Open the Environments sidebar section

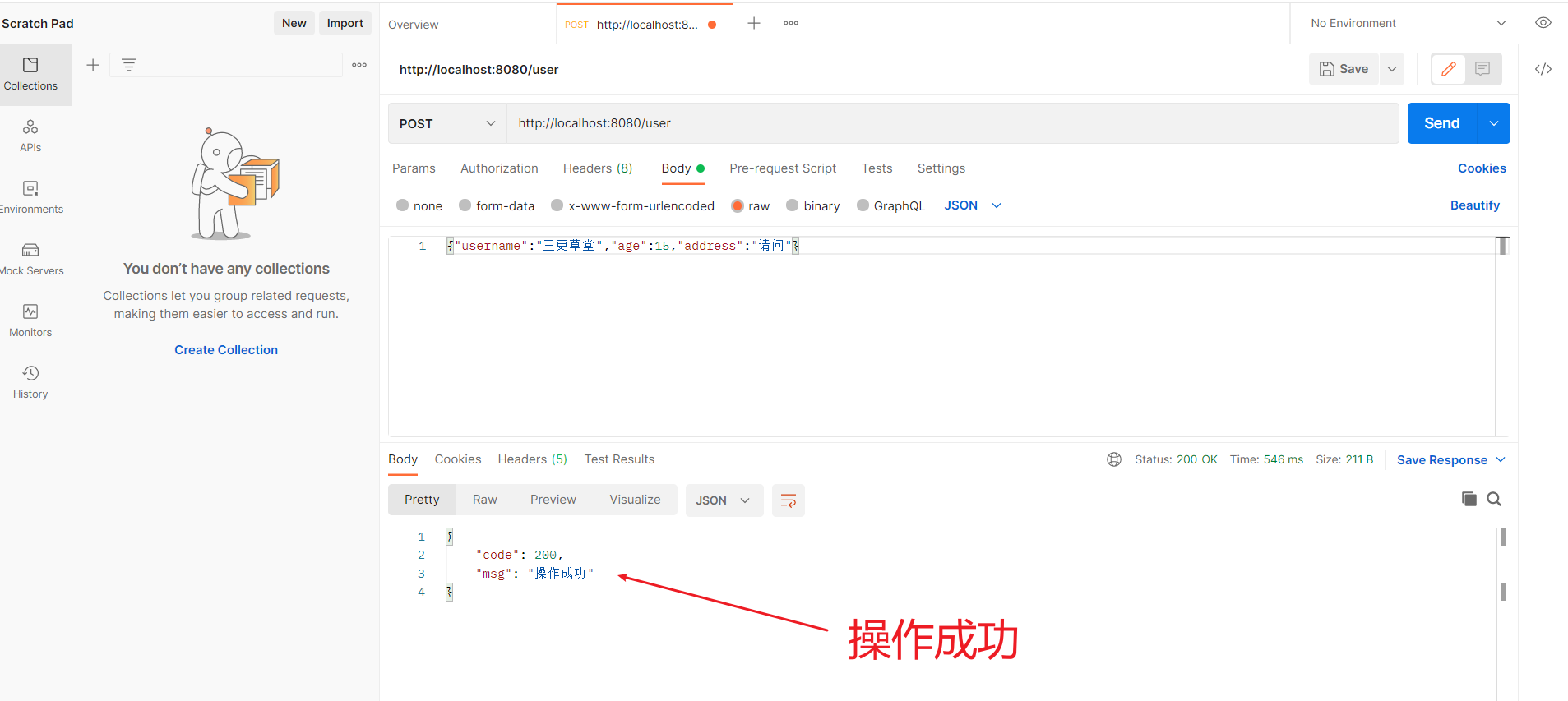[x=30, y=197]
